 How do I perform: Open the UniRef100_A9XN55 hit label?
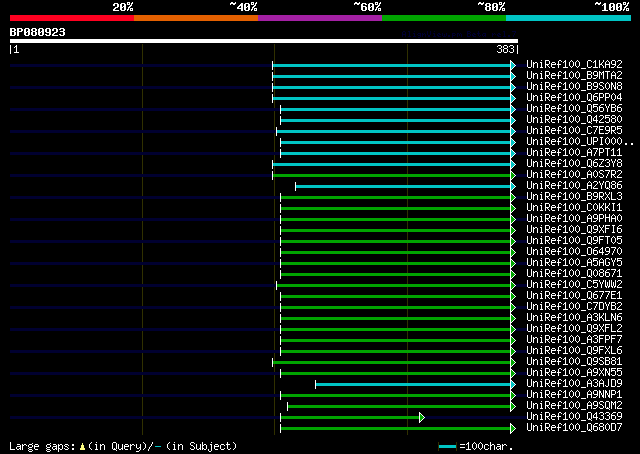[574, 373]
